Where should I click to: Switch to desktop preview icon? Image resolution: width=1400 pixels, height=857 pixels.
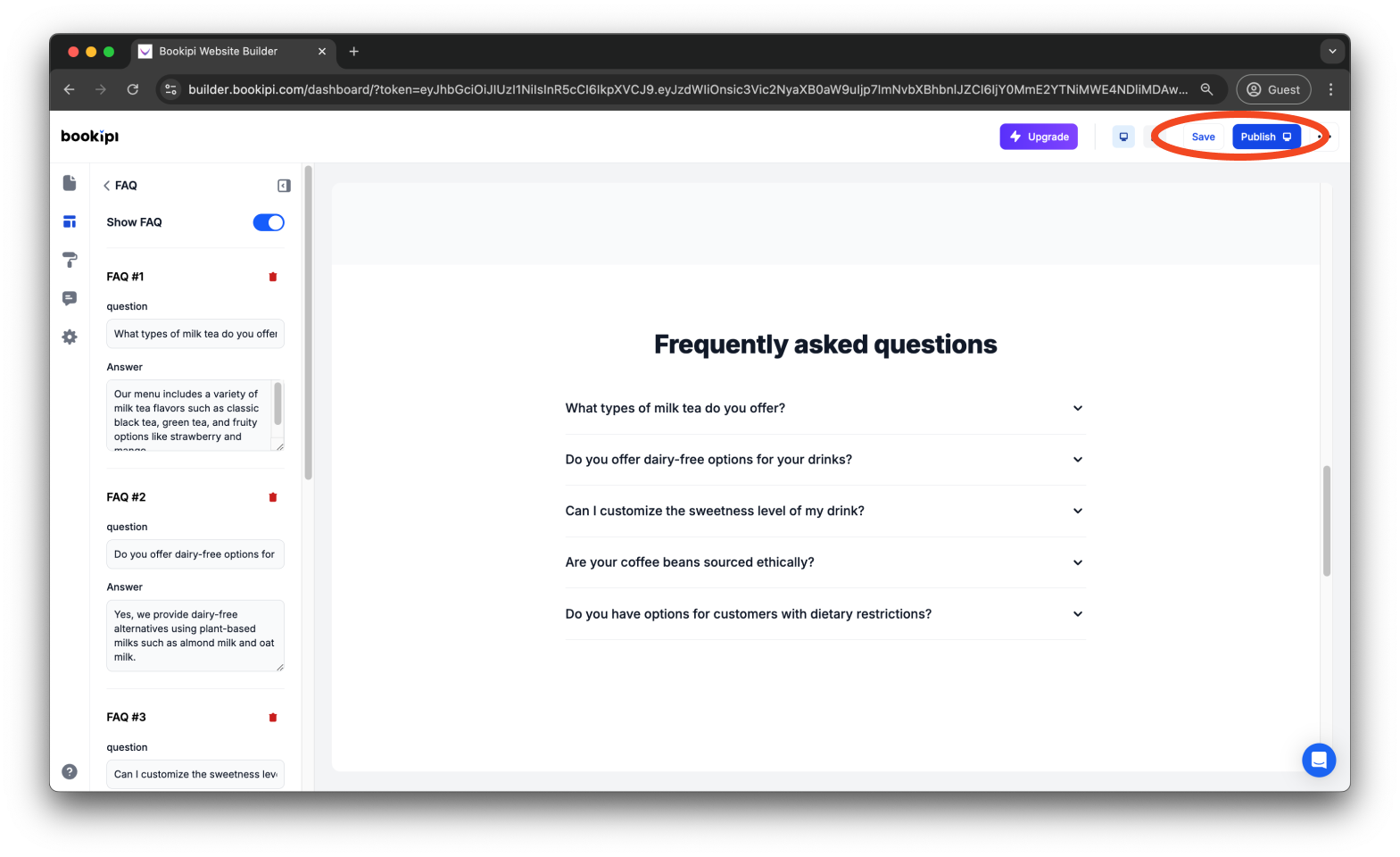pos(1123,137)
